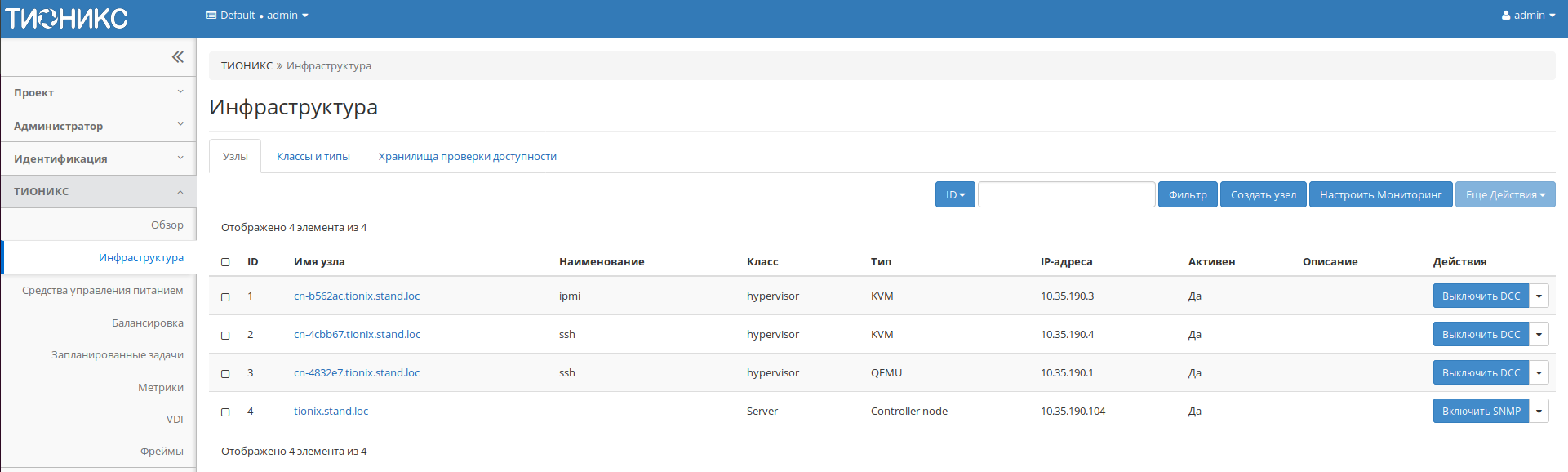Open the Еще Действия dropdown
Screen dimensions: 1568x472
click(1504, 194)
